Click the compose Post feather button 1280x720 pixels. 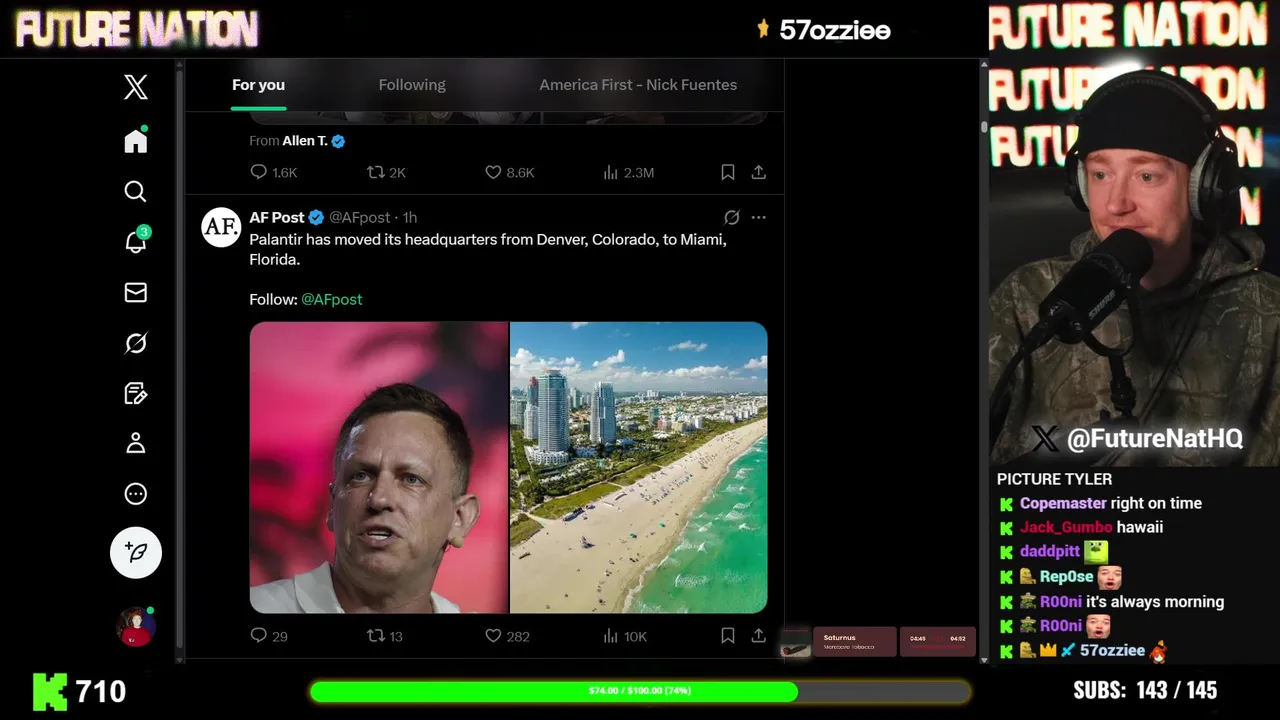pyautogui.click(x=136, y=552)
